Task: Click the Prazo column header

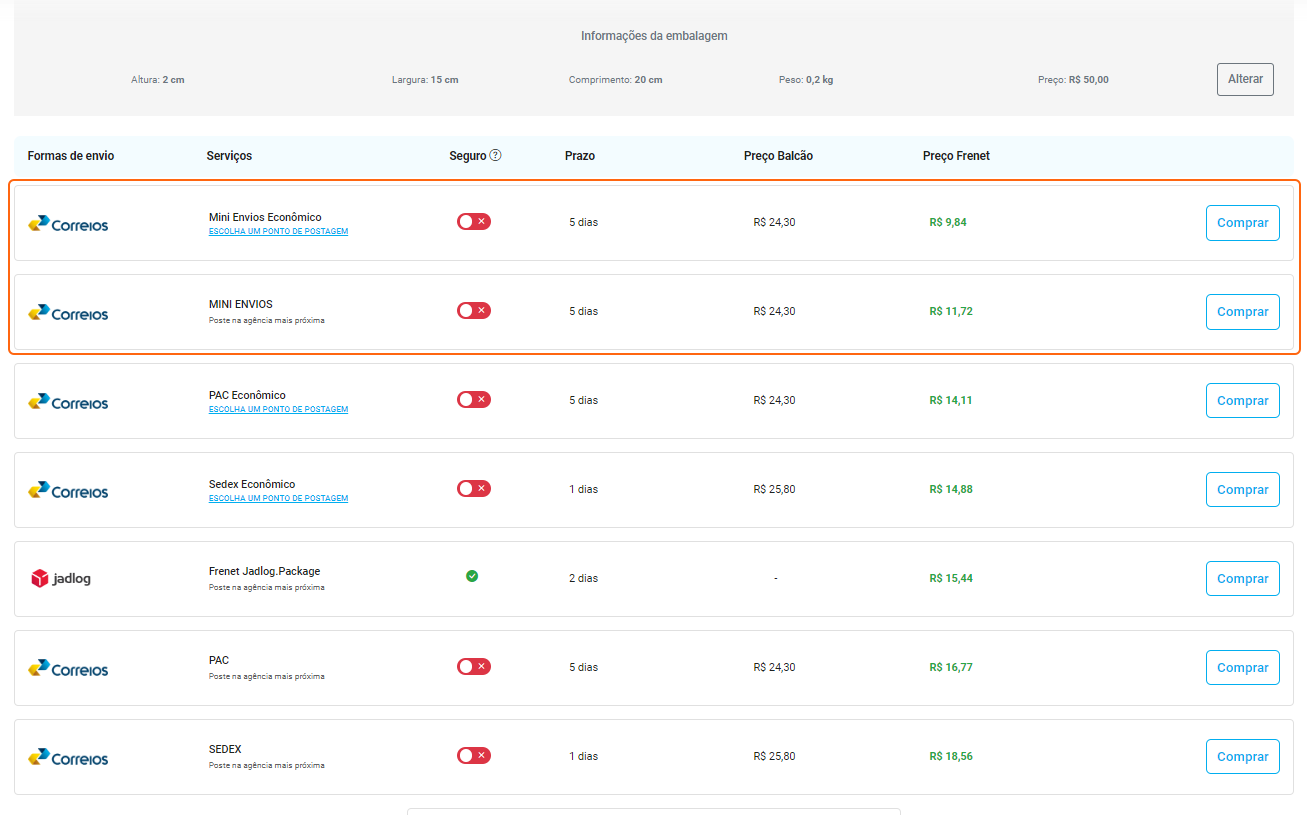Action: pyautogui.click(x=580, y=156)
